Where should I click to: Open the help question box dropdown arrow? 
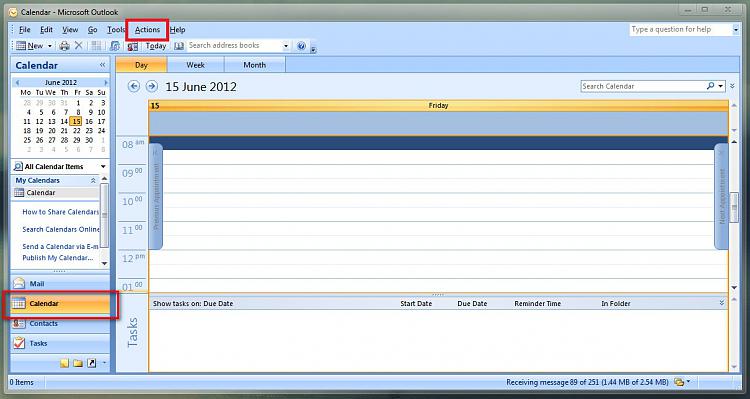click(x=736, y=30)
